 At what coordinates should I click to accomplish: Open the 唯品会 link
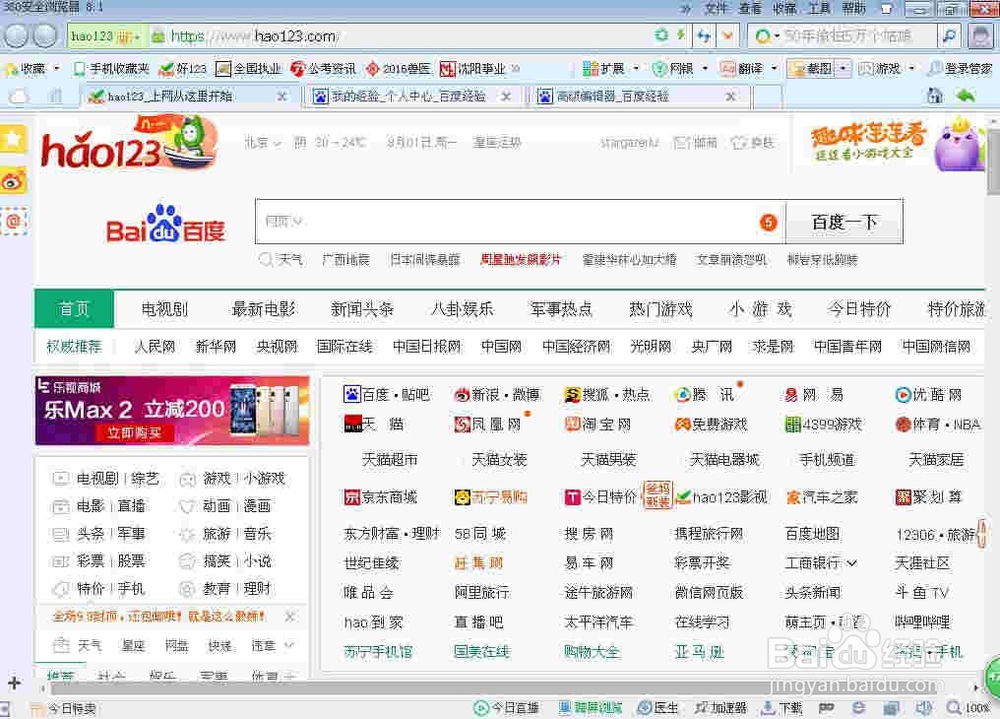pos(368,593)
